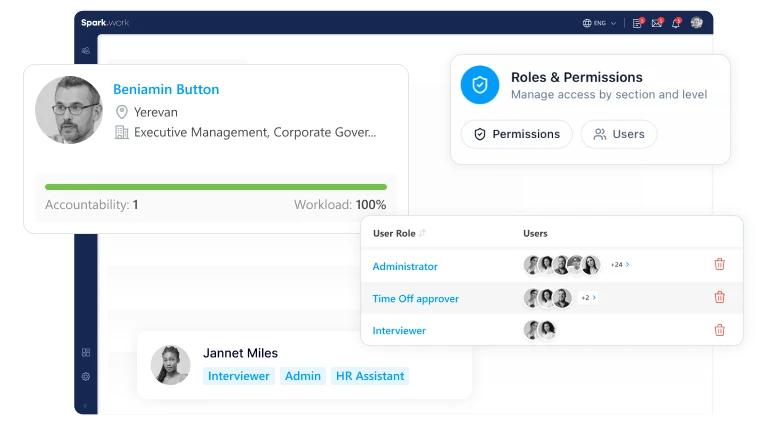Open settings gear in left sidebar
The image size is (765, 425).
pos(86,377)
